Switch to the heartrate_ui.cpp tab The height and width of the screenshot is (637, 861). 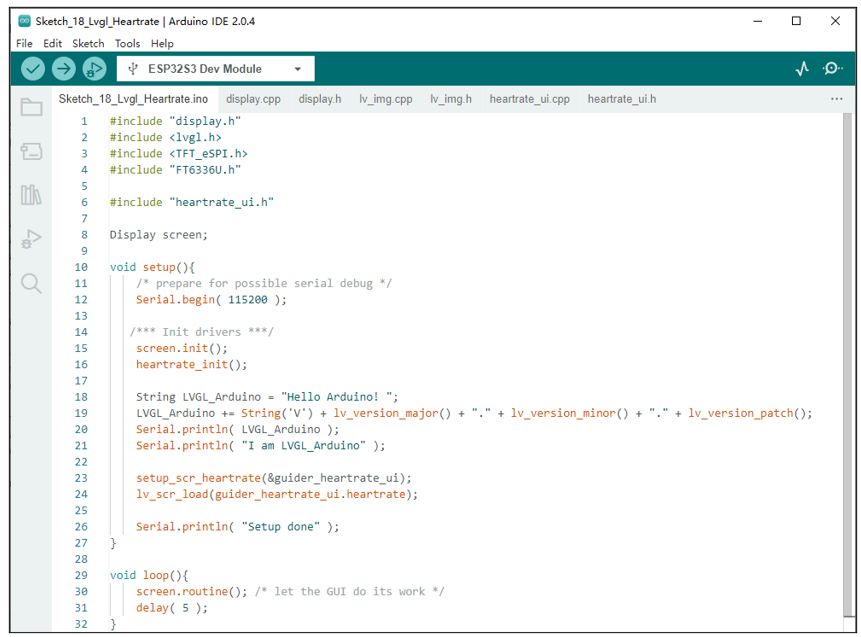coord(529,99)
